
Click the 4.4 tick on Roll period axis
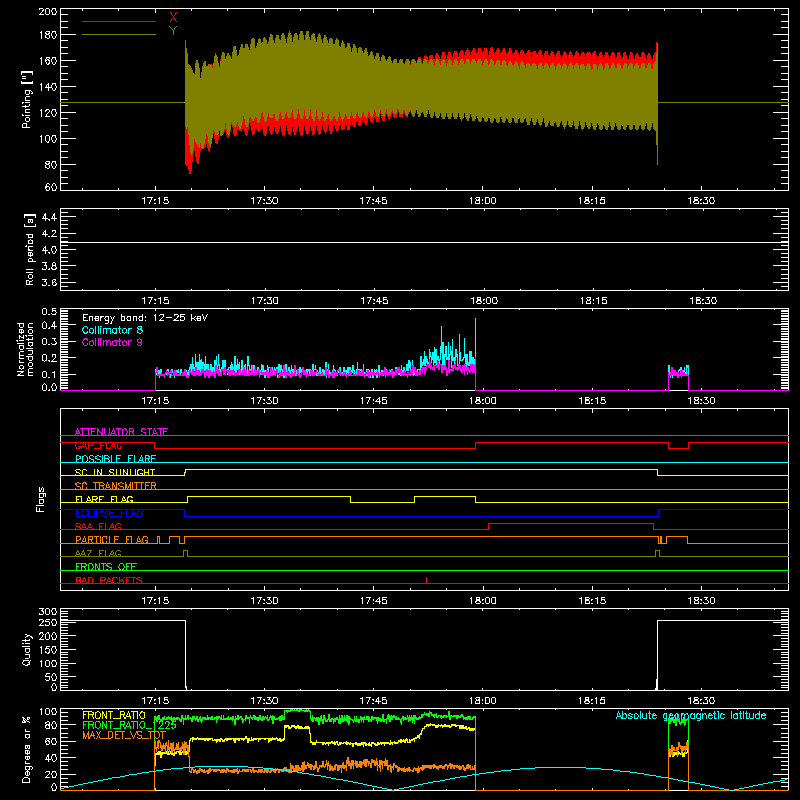(48, 217)
